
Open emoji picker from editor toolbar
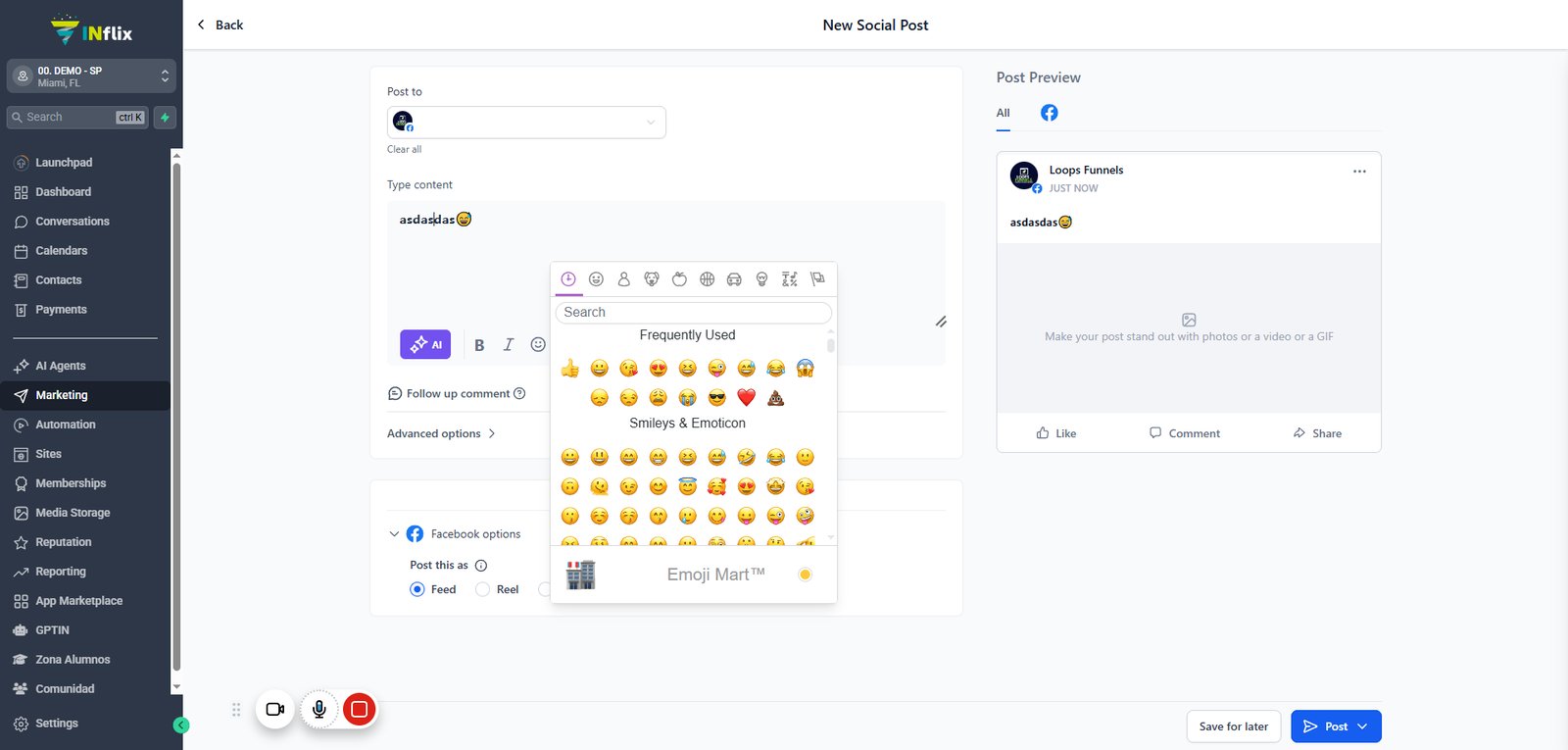click(538, 344)
